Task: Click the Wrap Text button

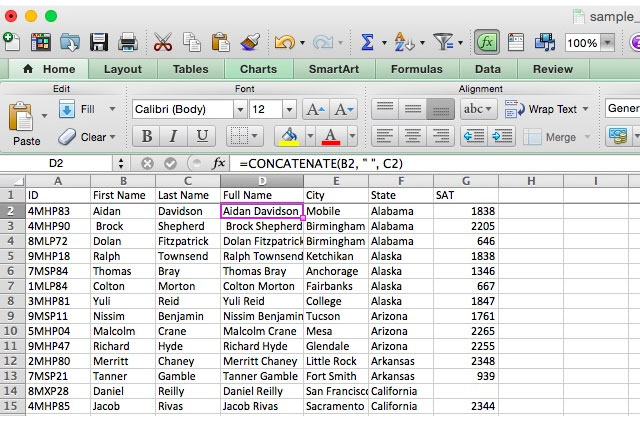Action: (541, 109)
